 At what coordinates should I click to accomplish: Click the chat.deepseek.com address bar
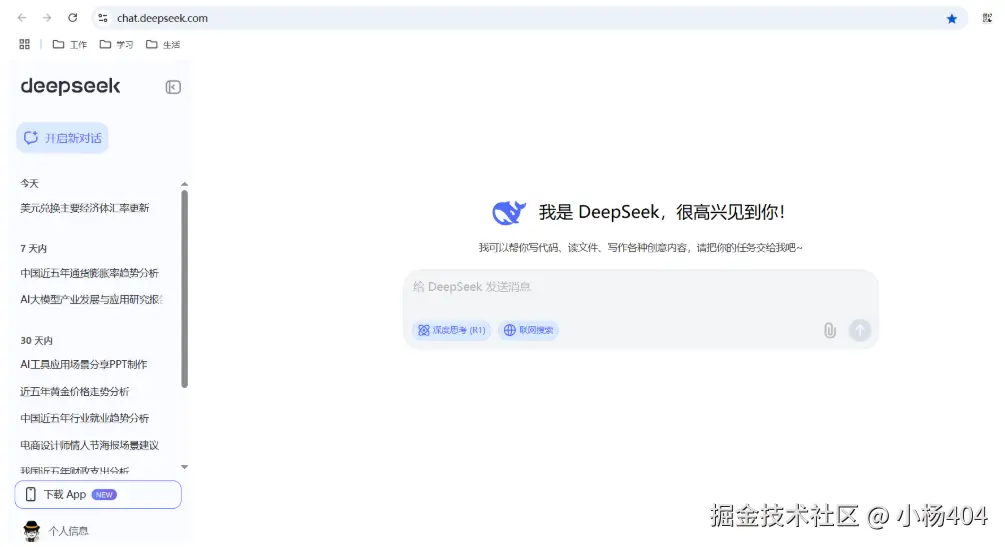coord(529,18)
